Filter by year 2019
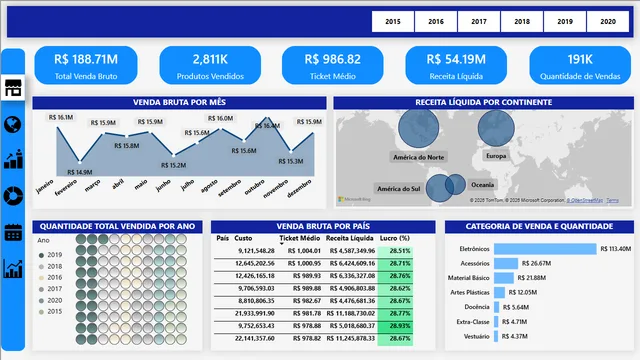The image size is (640, 360). coord(565,21)
